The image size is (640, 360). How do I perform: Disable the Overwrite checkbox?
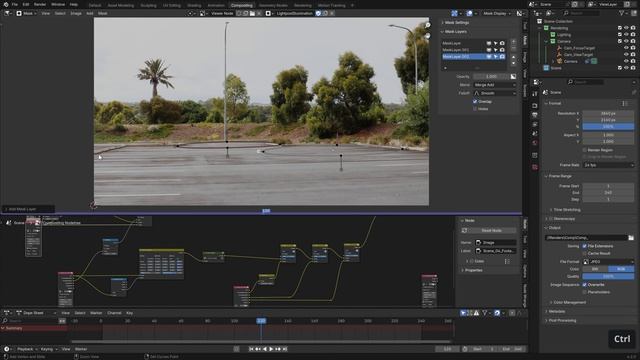click(584, 285)
